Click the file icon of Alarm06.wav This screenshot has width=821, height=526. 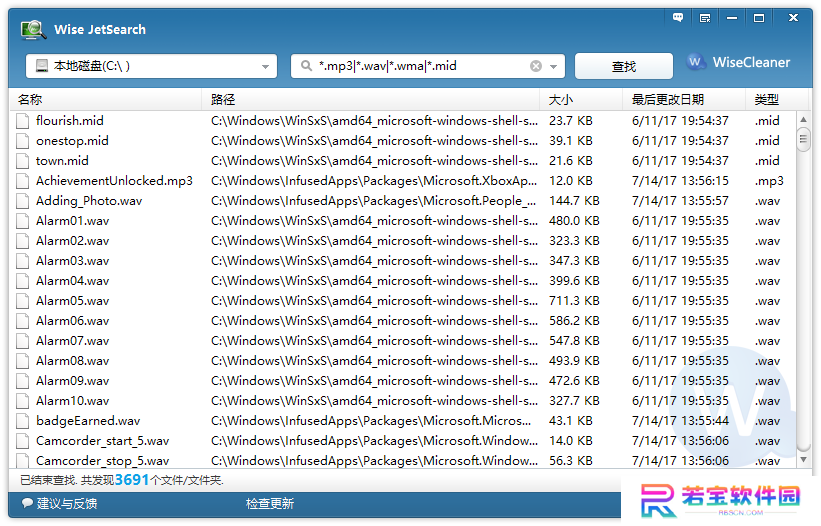tap(22, 321)
